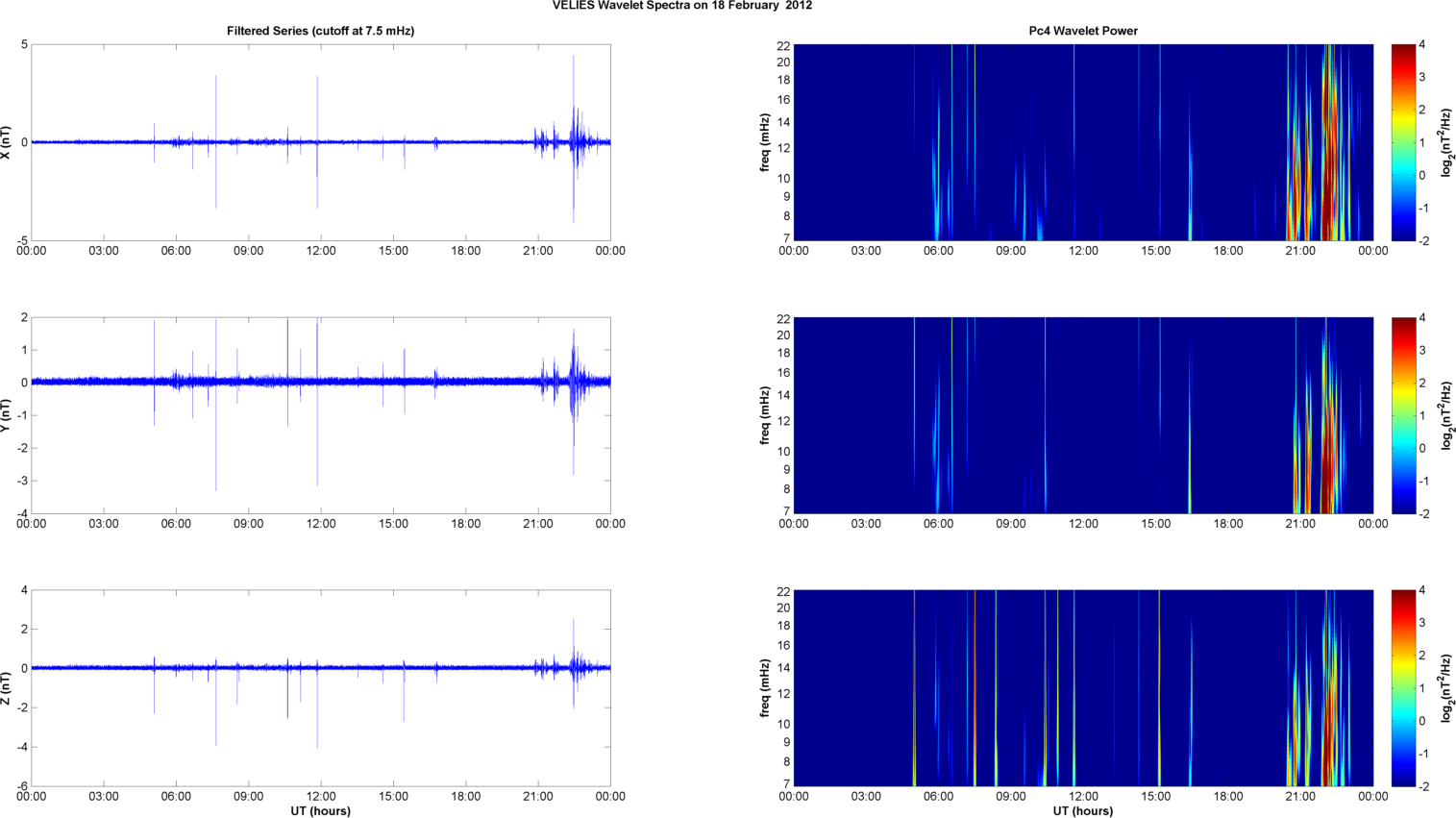Select the Filtered Series plot title
Screen dimensions: 1456x818
pos(320,31)
